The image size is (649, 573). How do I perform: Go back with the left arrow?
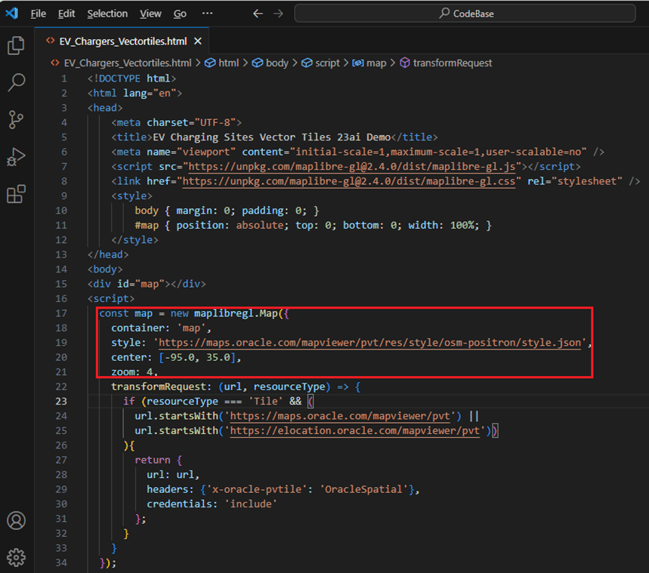(x=258, y=14)
